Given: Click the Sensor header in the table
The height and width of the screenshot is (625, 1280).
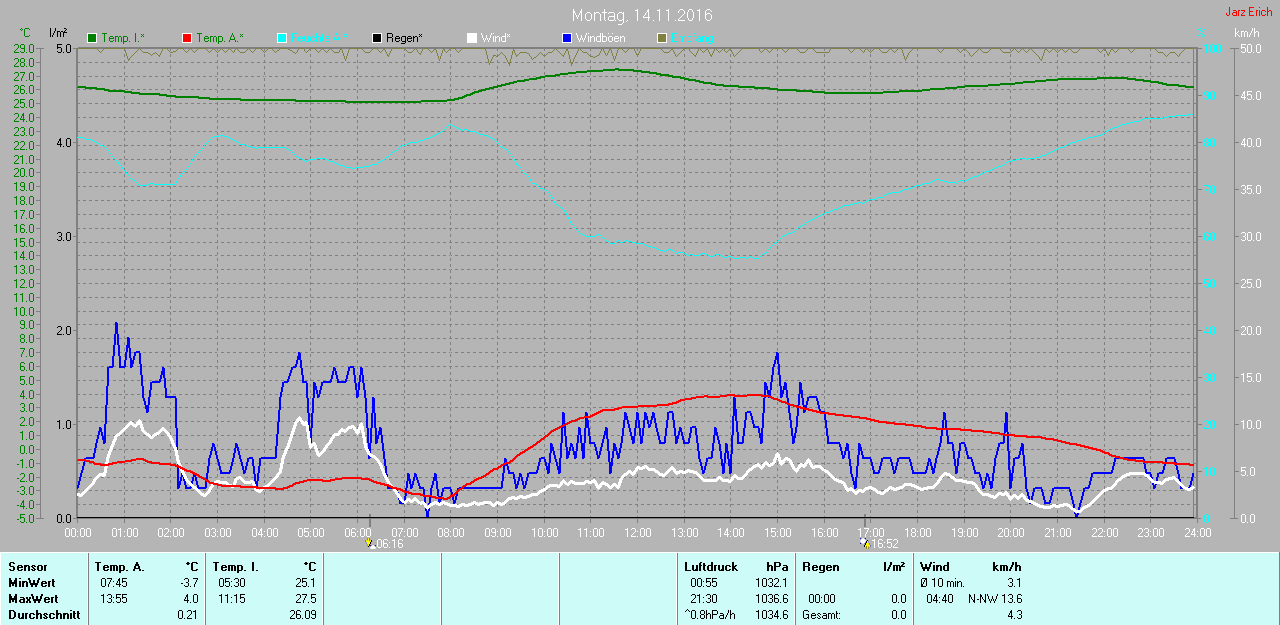Looking at the screenshot, I should 28,567.
